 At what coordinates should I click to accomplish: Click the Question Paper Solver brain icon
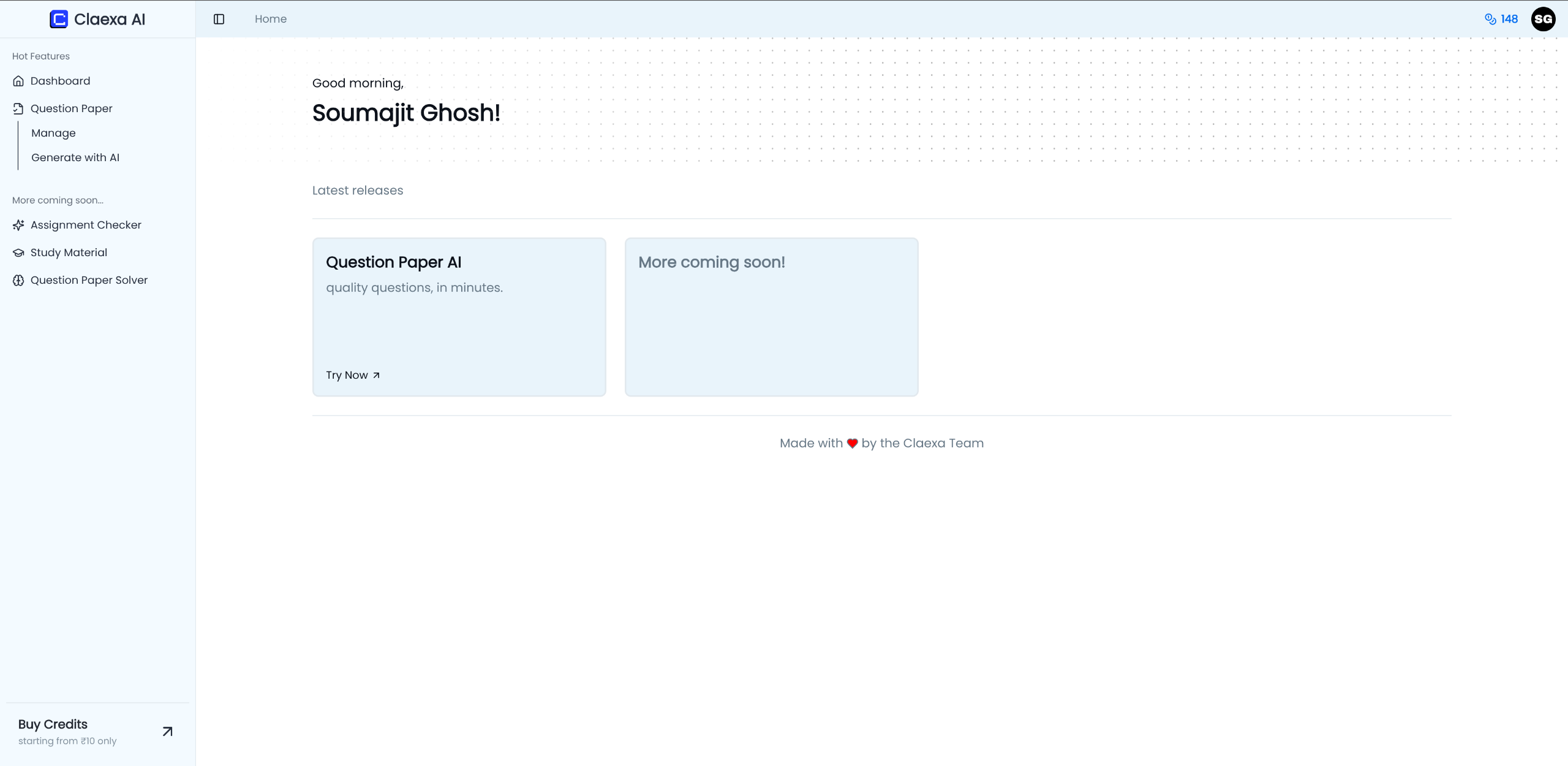18,280
